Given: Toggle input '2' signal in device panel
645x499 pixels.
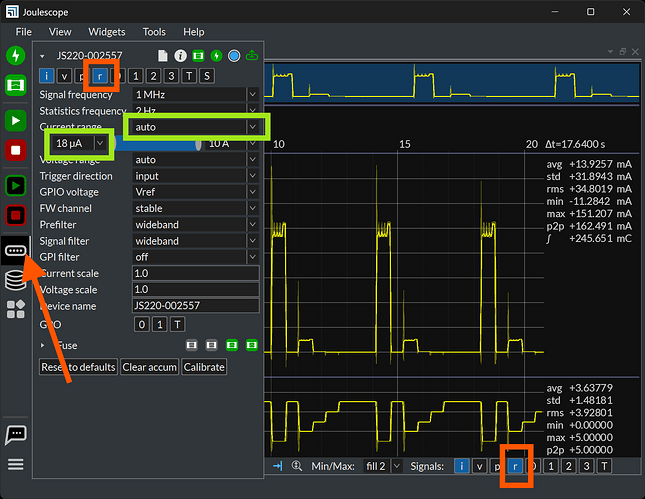Looking at the screenshot, I should click(x=153, y=76).
